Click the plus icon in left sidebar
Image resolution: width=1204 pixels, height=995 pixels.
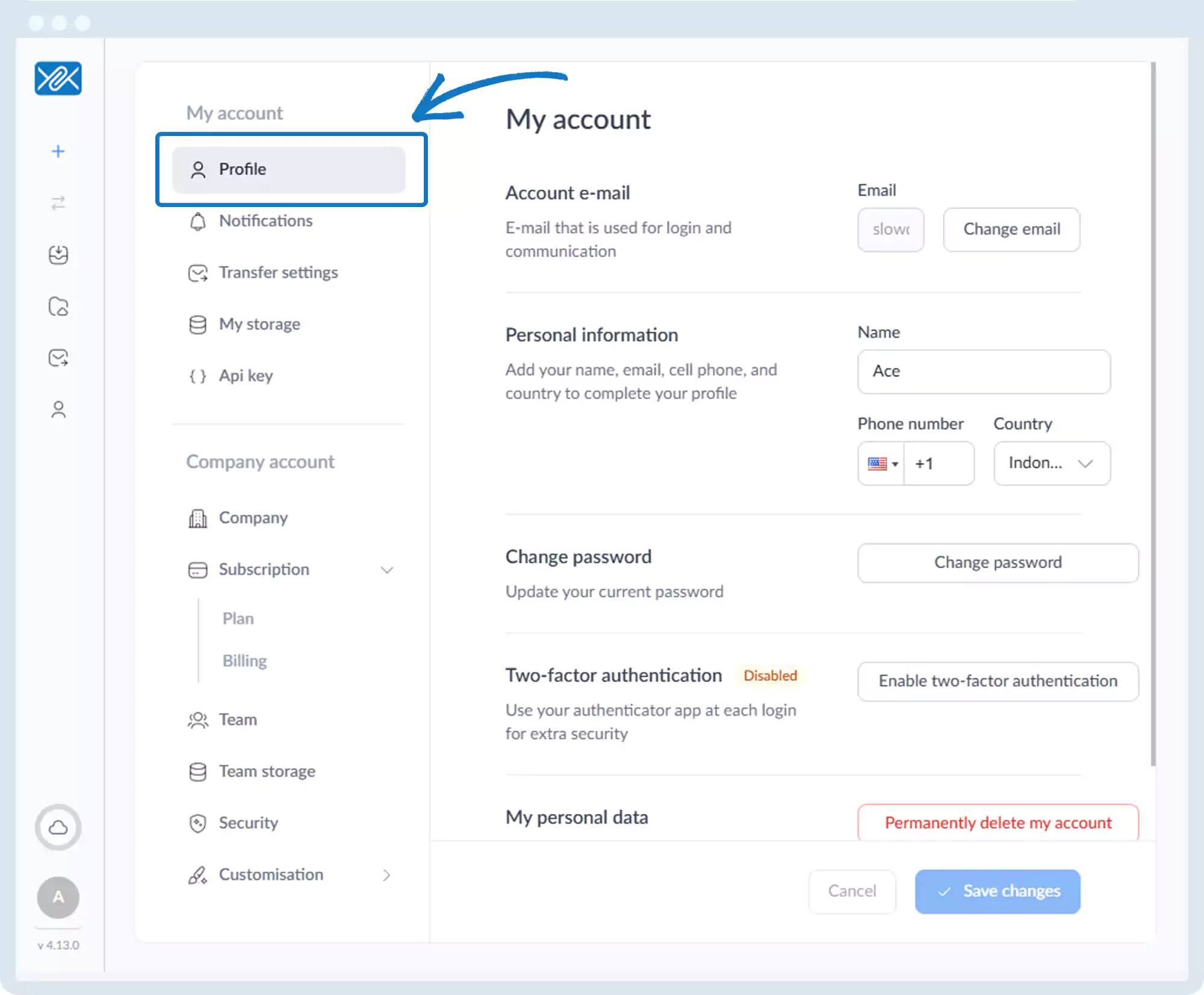coord(58,151)
